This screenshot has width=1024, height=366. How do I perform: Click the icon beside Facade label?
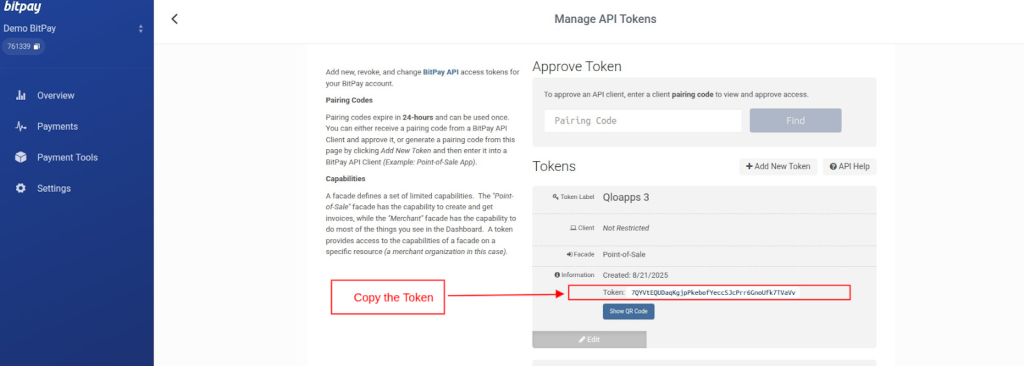(x=569, y=254)
